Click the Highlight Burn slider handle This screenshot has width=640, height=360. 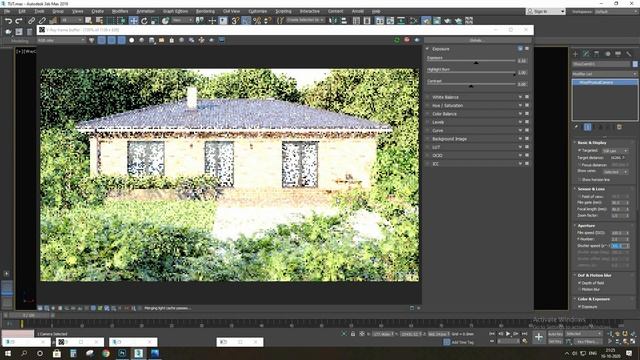click(514, 74)
